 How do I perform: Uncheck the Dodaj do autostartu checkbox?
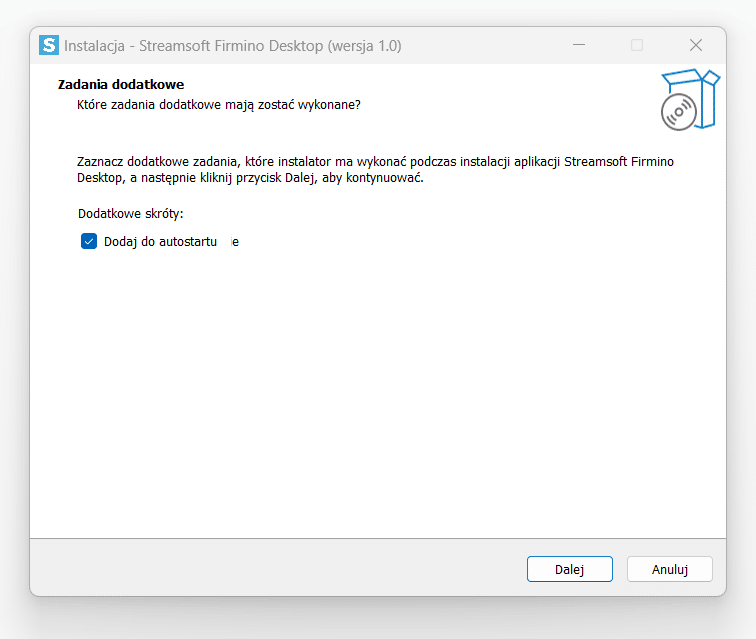[x=89, y=241]
